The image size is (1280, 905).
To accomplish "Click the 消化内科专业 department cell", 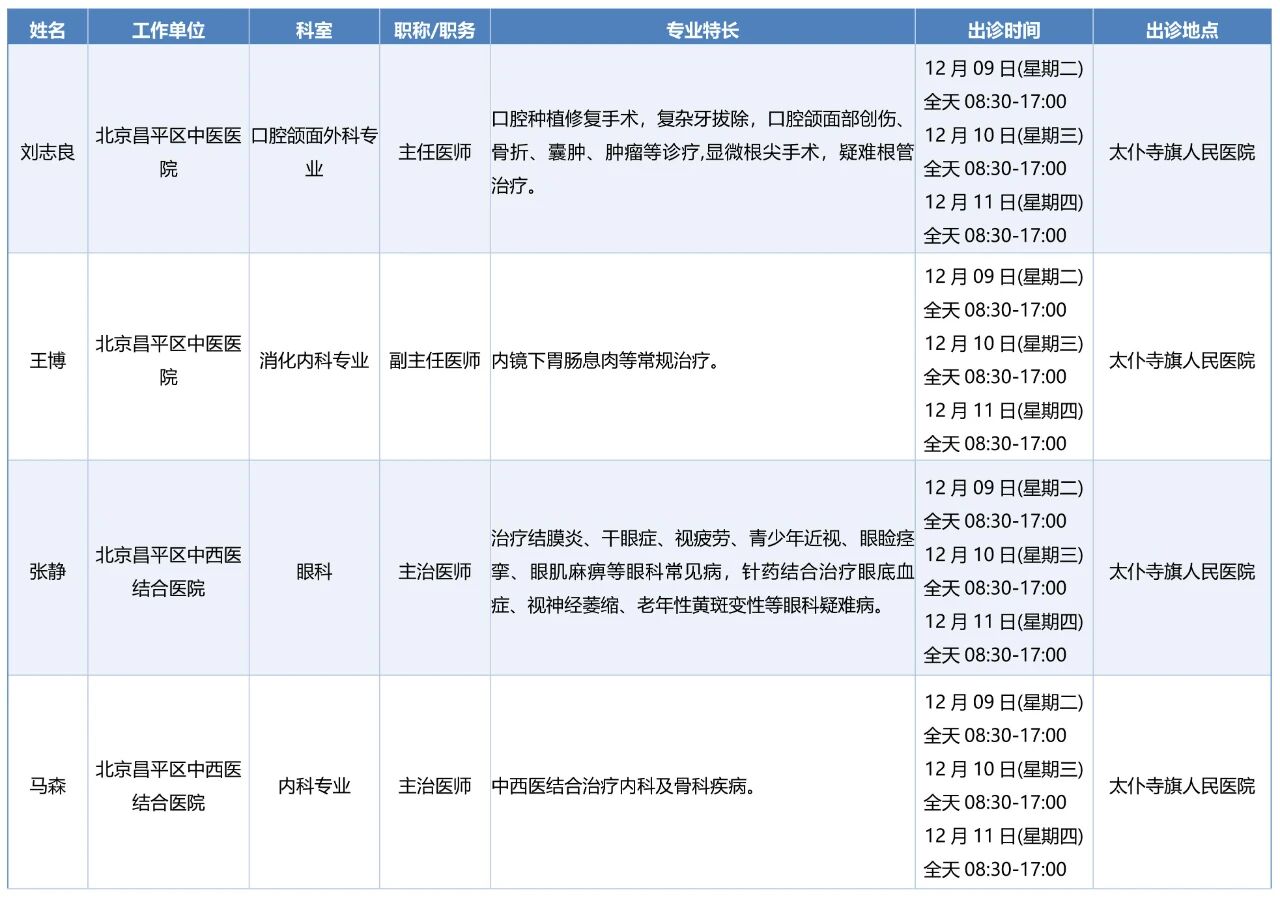I will tap(314, 361).
